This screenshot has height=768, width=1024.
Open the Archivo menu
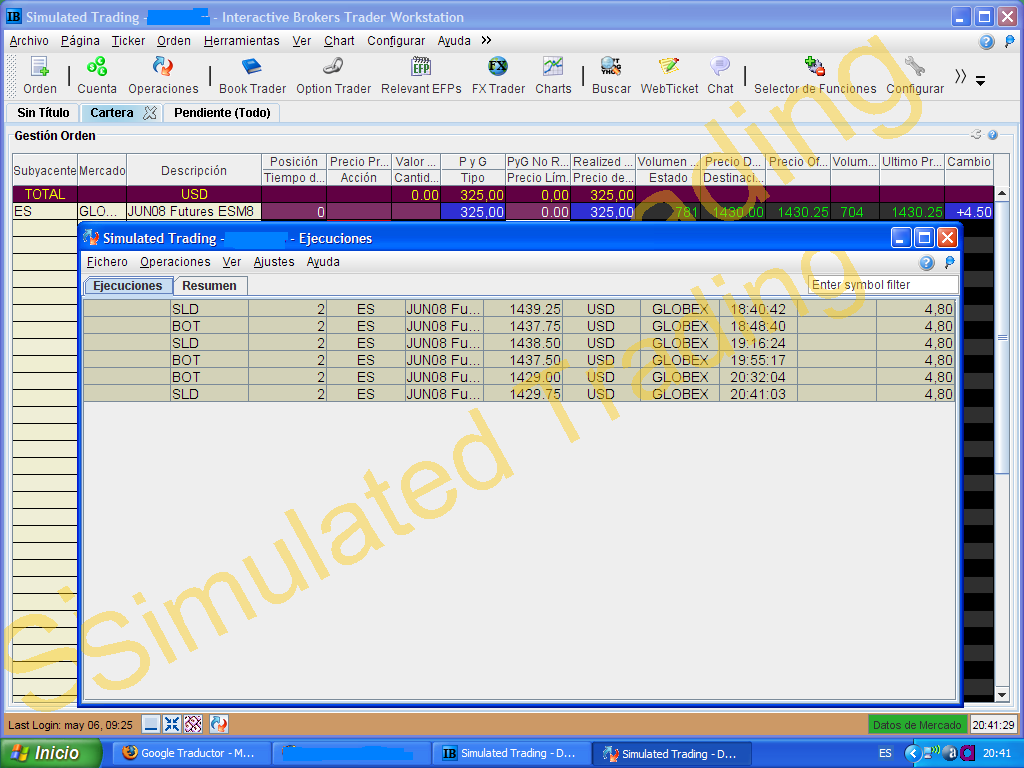pyautogui.click(x=29, y=40)
